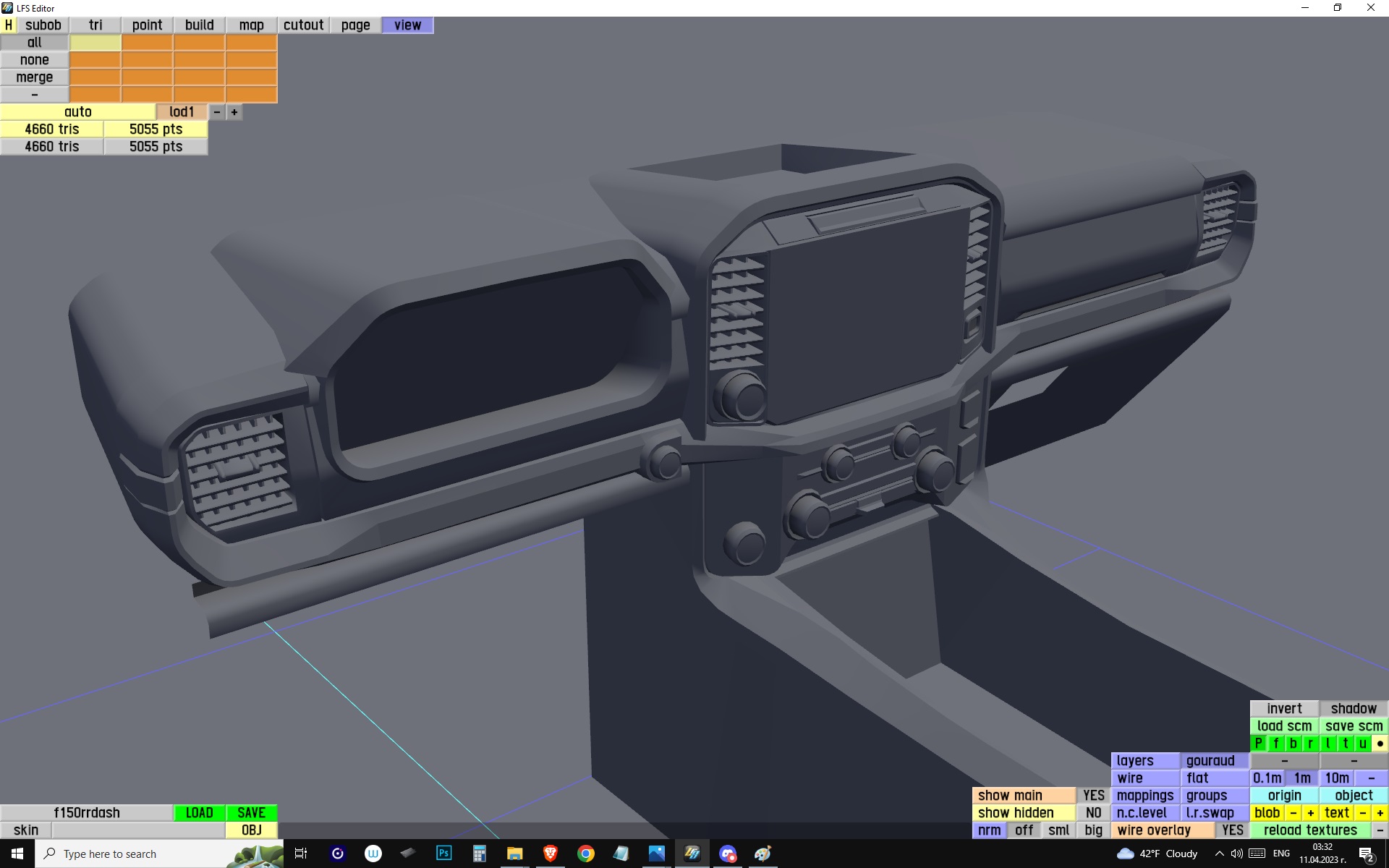The image size is (1389, 868).
Task: Decrease lod level with minus button
Action: tap(217, 112)
